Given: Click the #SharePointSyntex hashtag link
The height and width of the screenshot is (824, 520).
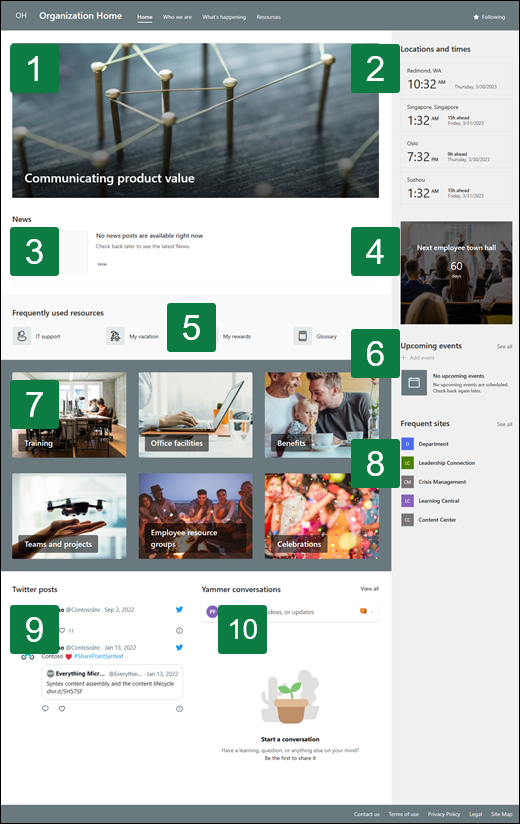Looking at the screenshot, I should point(99,656).
